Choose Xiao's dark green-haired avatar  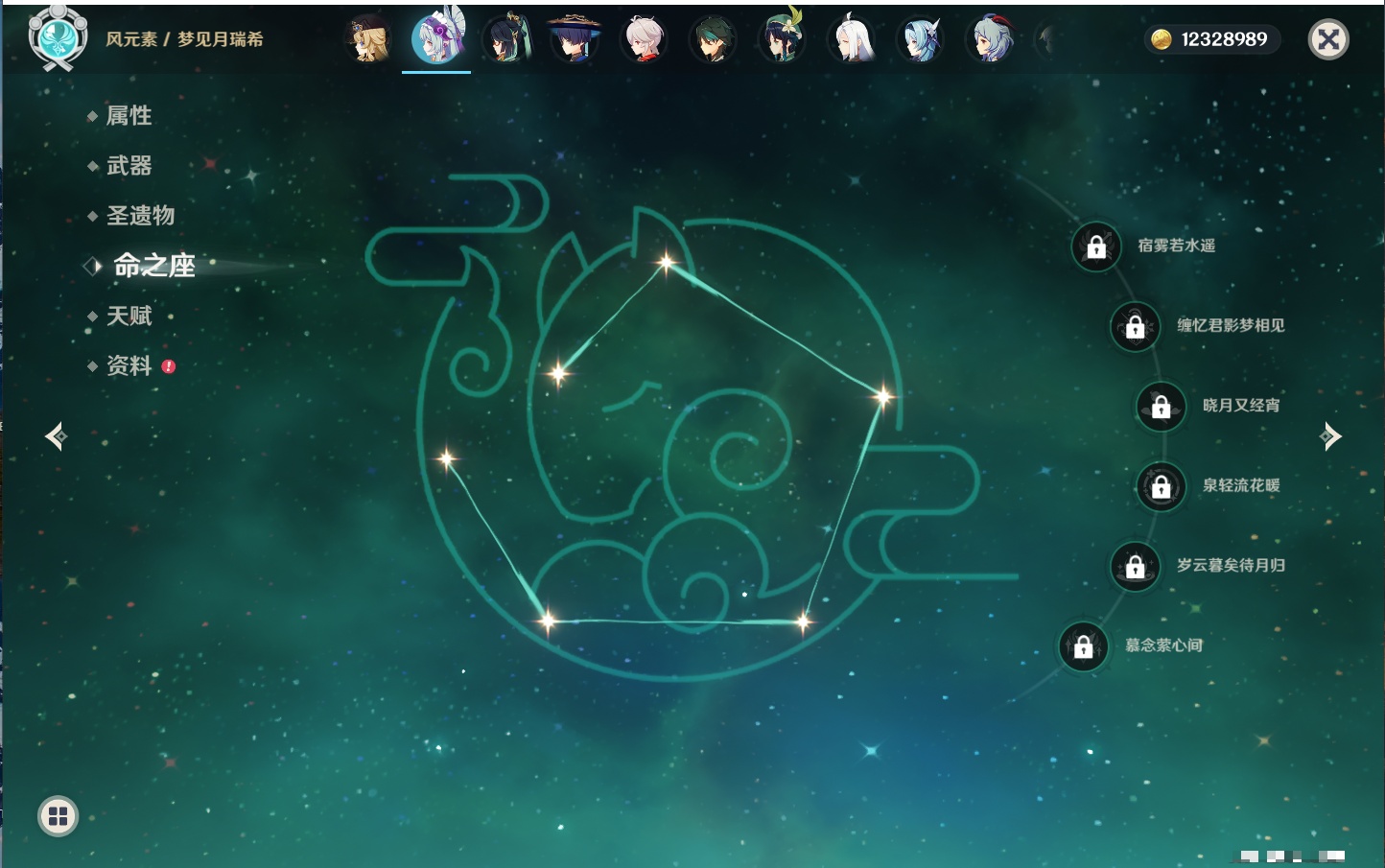point(713,39)
